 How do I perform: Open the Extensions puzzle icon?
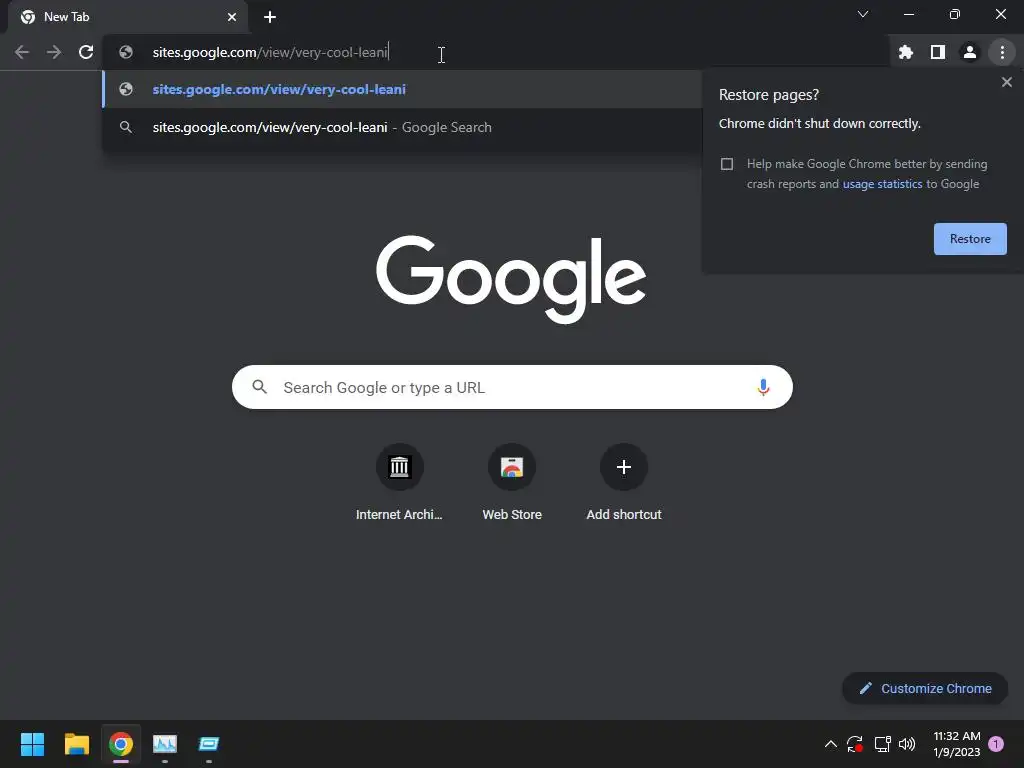tap(906, 52)
